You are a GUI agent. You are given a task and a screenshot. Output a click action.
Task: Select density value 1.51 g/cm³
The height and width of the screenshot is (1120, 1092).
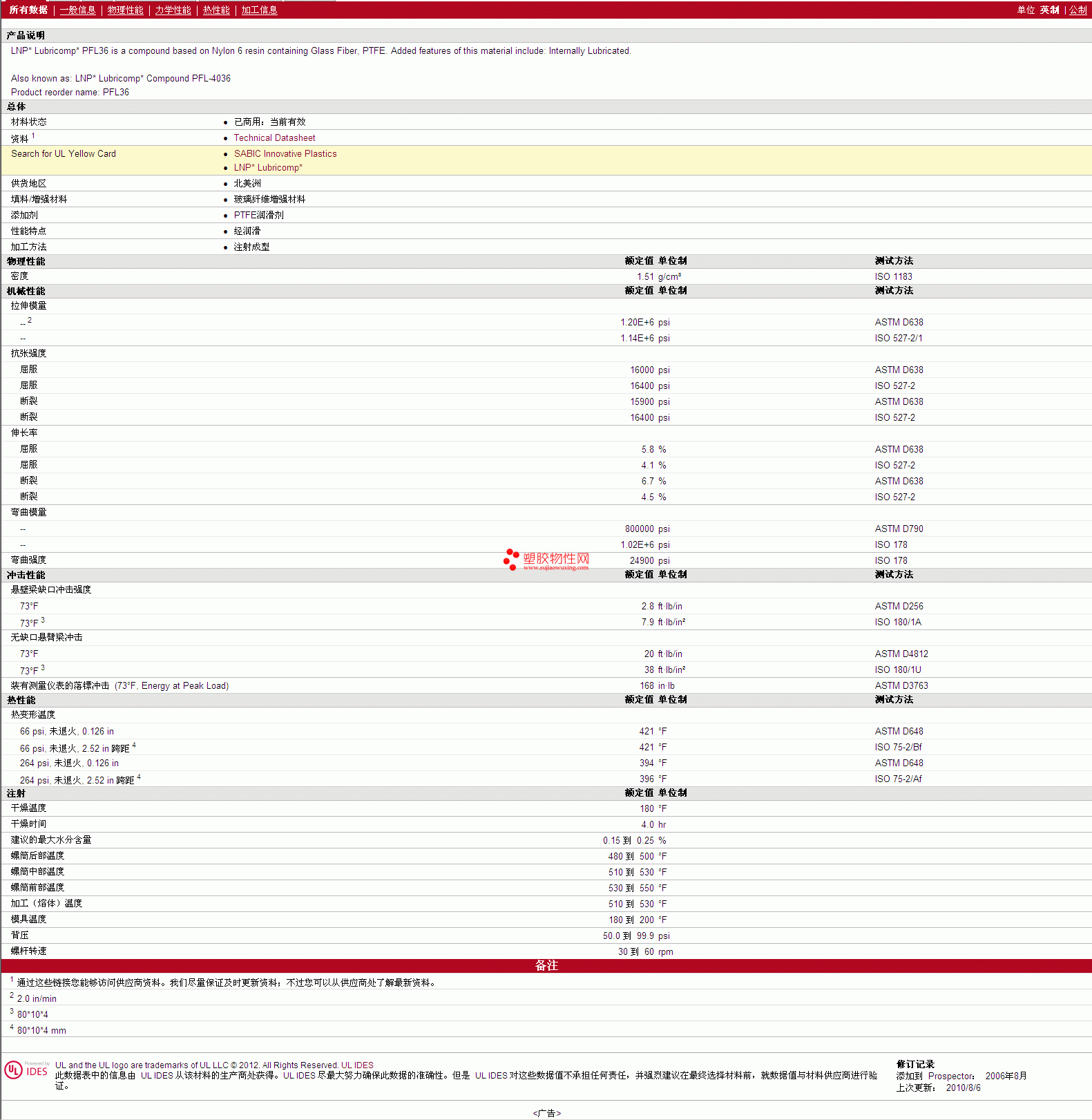tap(659, 277)
